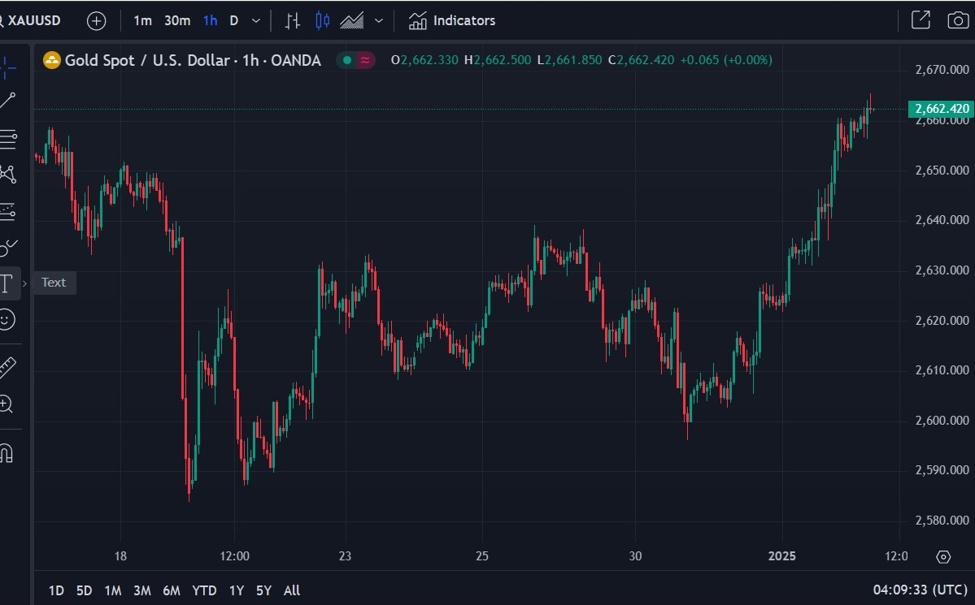Open candle type selector icon

pos(324,20)
